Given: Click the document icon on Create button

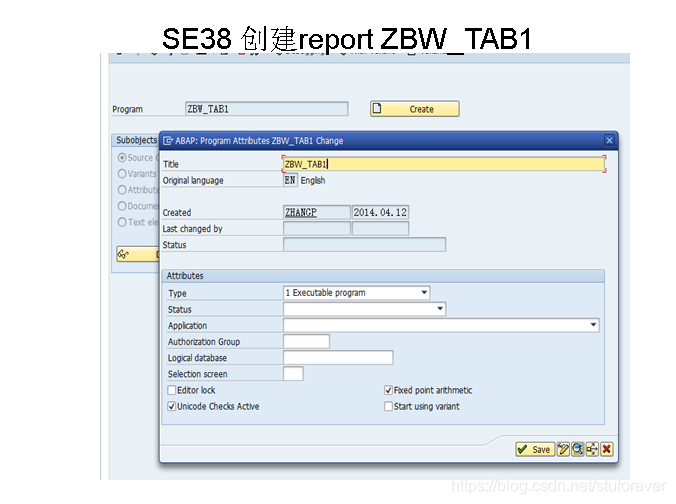Looking at the screenshot, I should pyautogui.click(x=377, y=108).
